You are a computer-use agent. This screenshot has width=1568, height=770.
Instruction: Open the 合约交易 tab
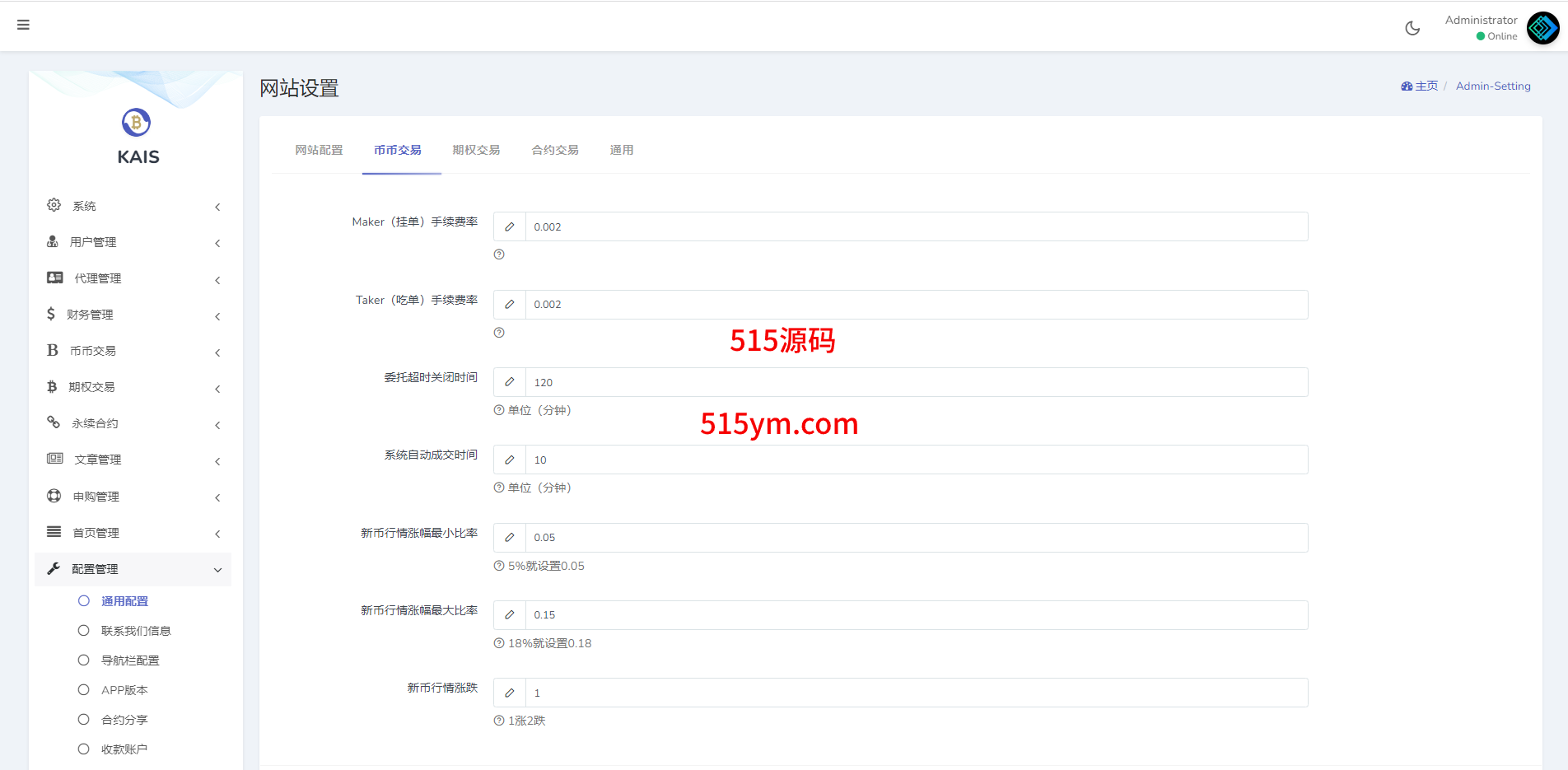555,150
